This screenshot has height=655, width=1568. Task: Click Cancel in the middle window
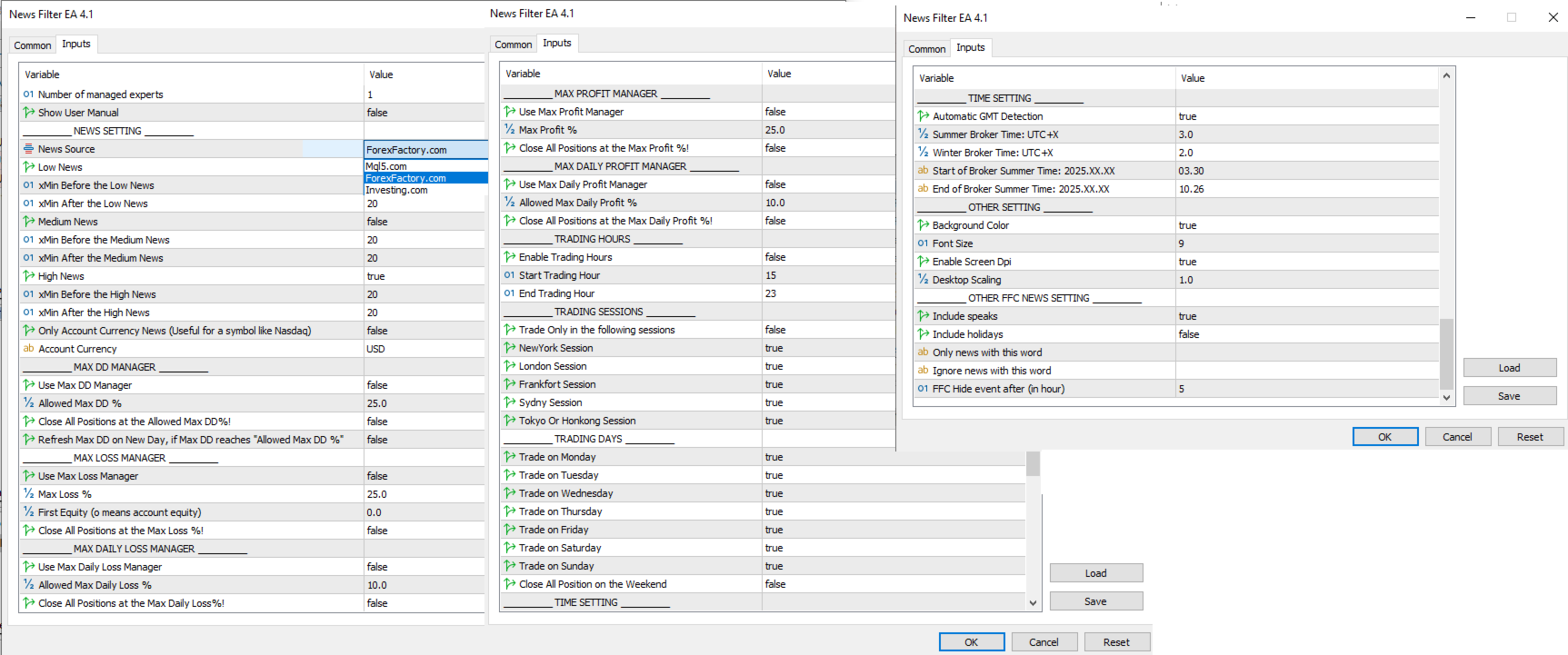[x=1044, y=642]
